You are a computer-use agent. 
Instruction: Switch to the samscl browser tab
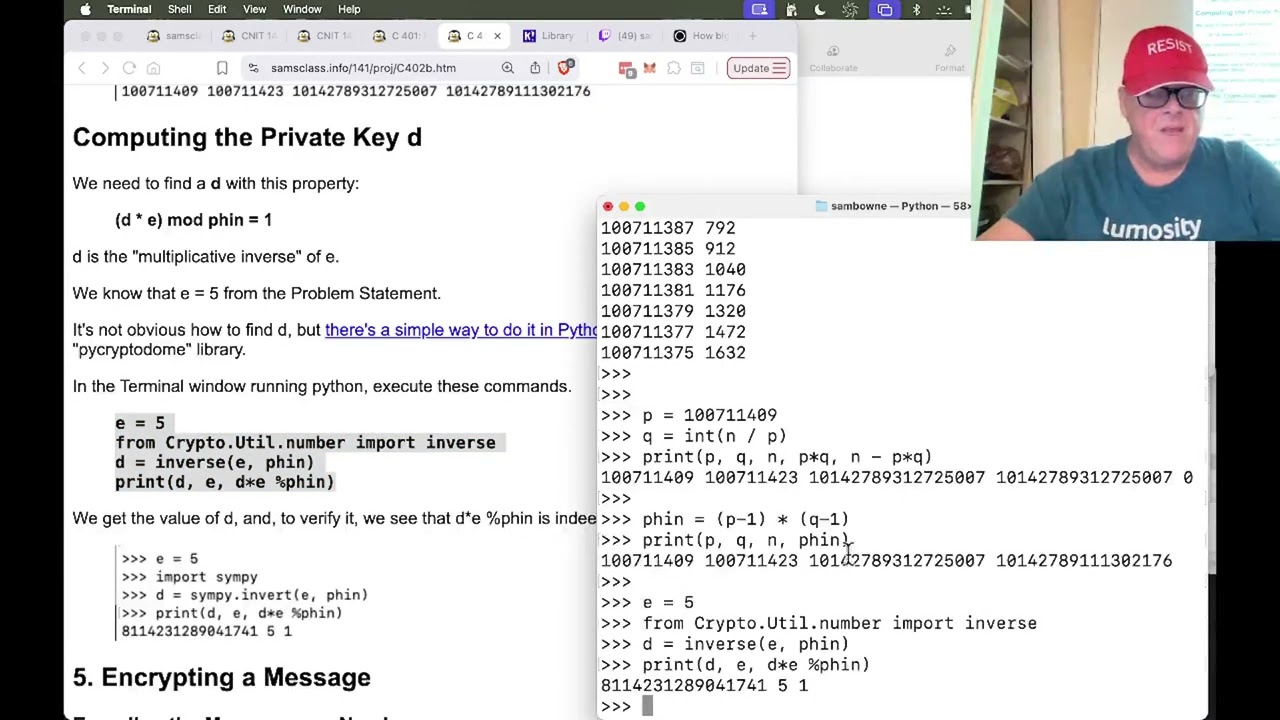tap(173, 36)
